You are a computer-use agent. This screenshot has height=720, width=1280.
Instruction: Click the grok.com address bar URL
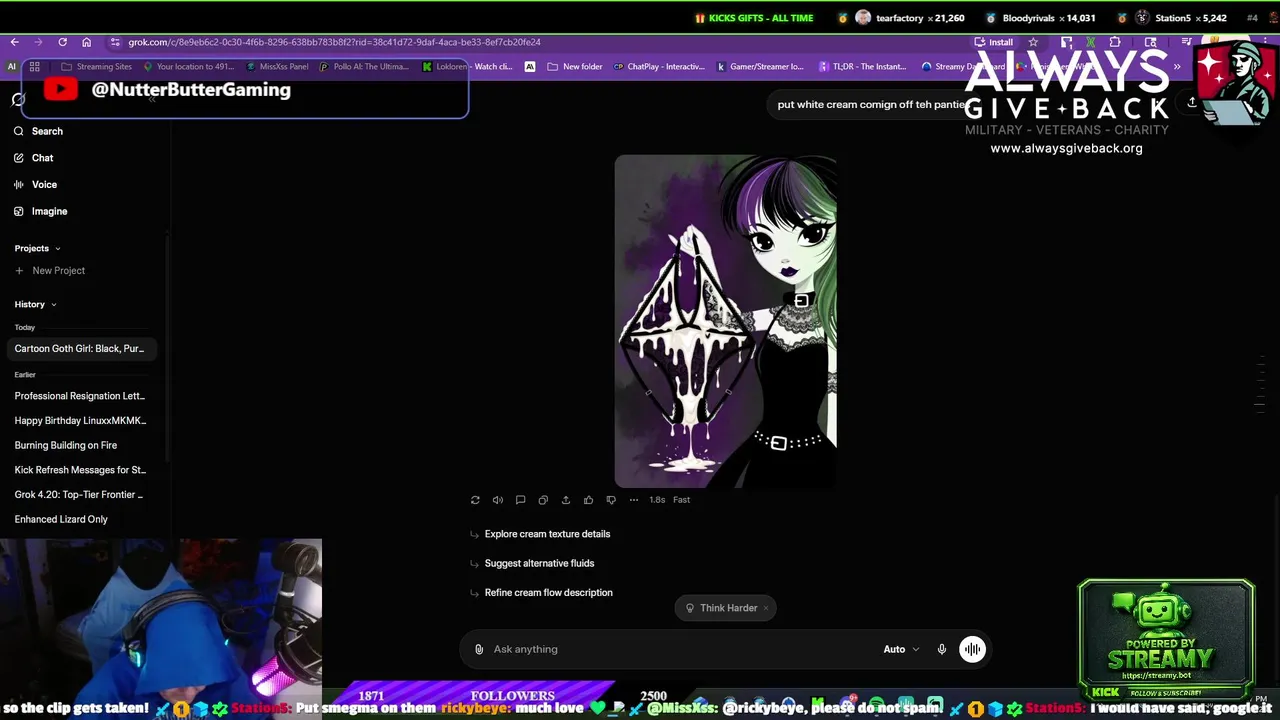pyautogui.click(x=334, y=42)
